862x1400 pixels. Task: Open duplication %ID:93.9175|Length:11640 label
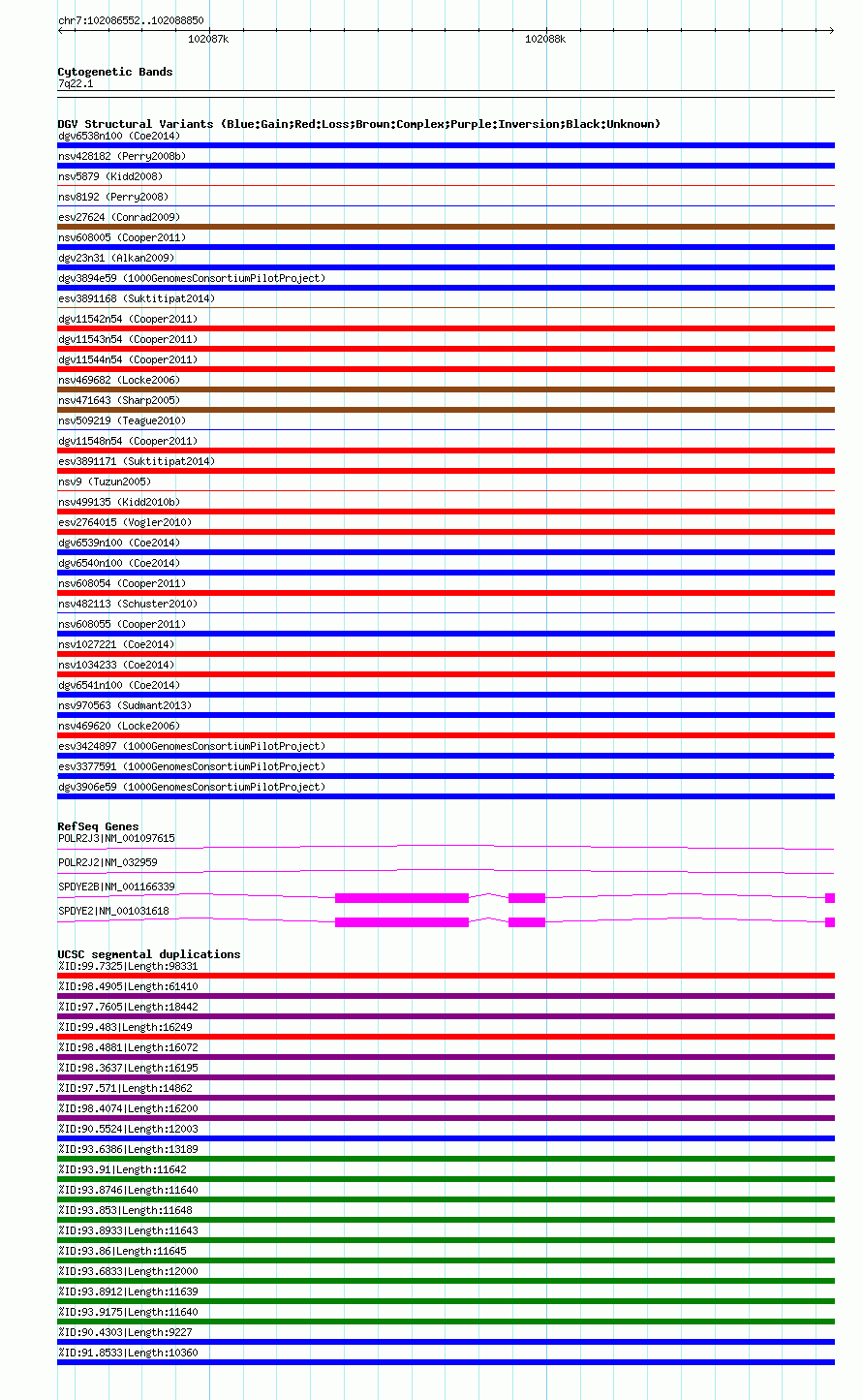coord(128,1312)
